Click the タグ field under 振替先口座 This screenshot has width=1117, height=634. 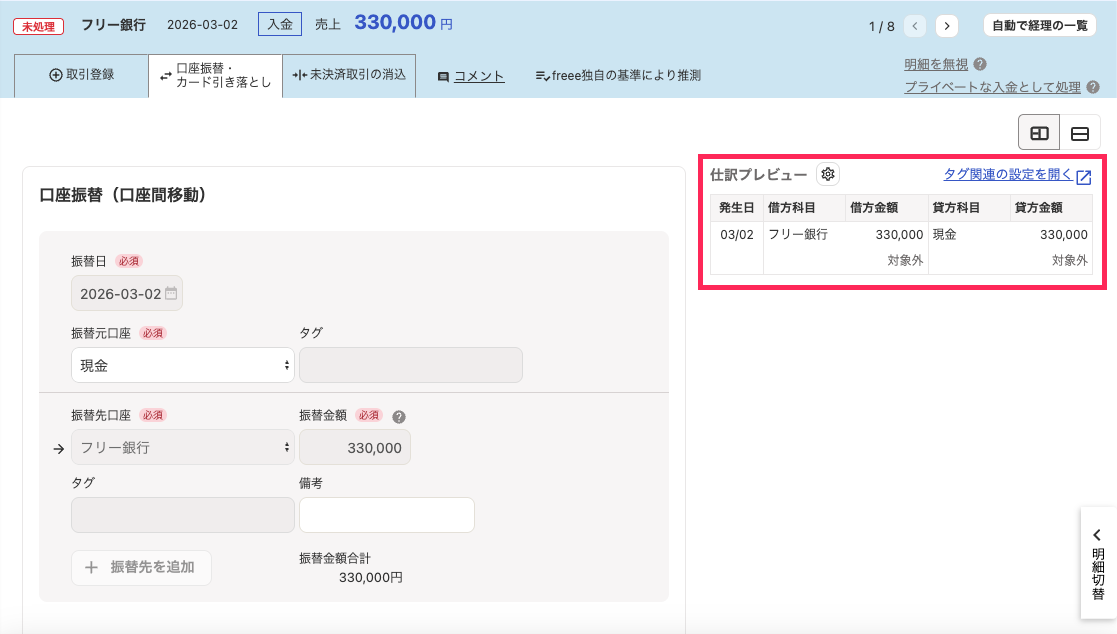[x=182, y=515]
